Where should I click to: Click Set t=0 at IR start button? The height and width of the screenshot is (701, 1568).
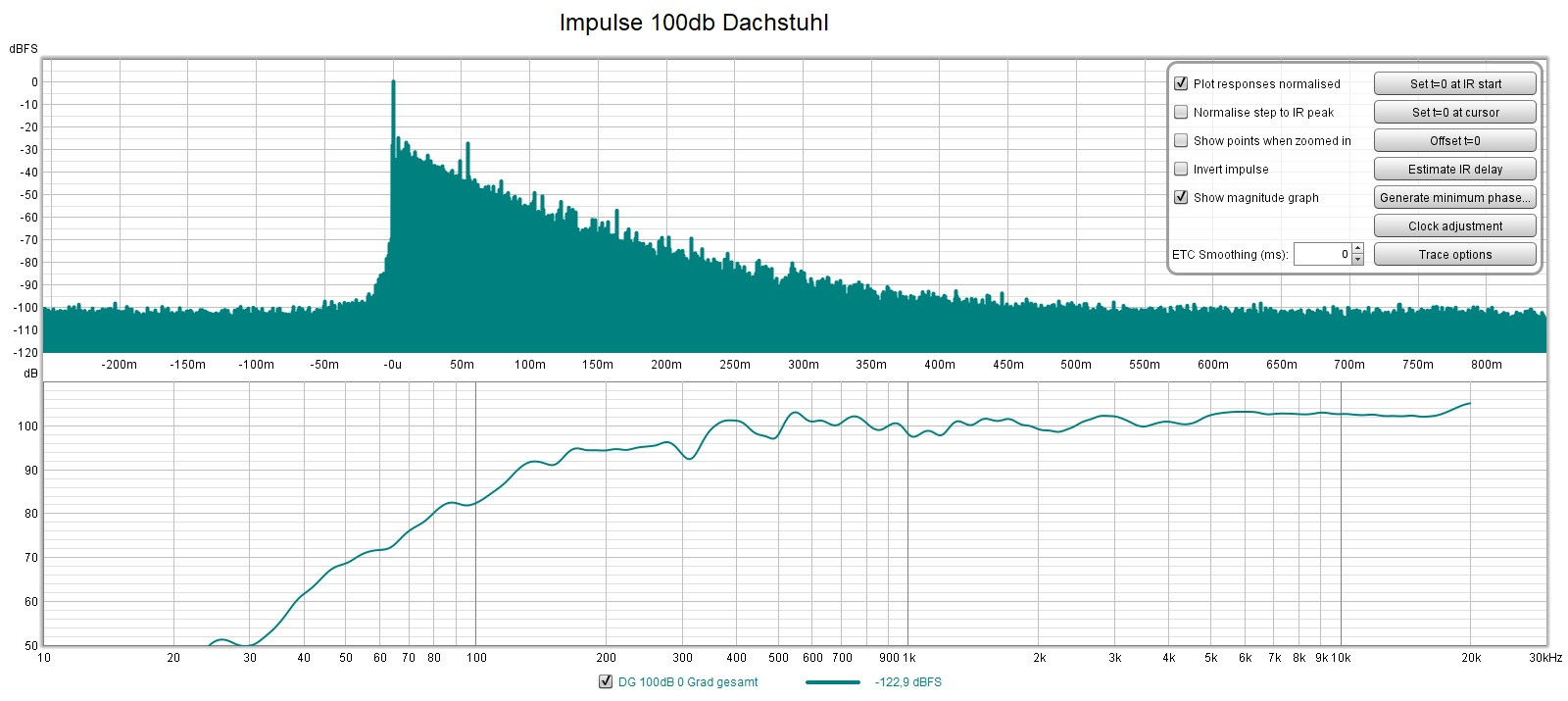click(1455, 83)
